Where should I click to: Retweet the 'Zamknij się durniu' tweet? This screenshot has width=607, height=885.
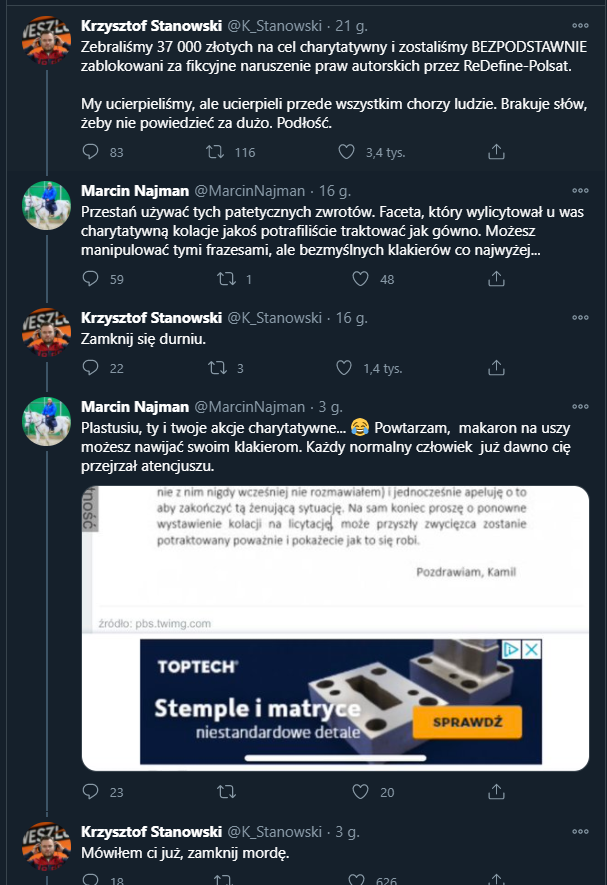[x=214, y=368]
